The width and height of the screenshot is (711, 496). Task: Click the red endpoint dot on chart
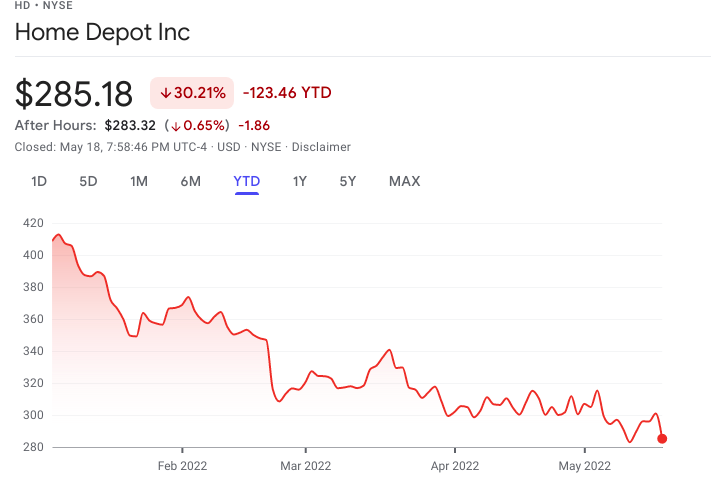pos(662,438)
